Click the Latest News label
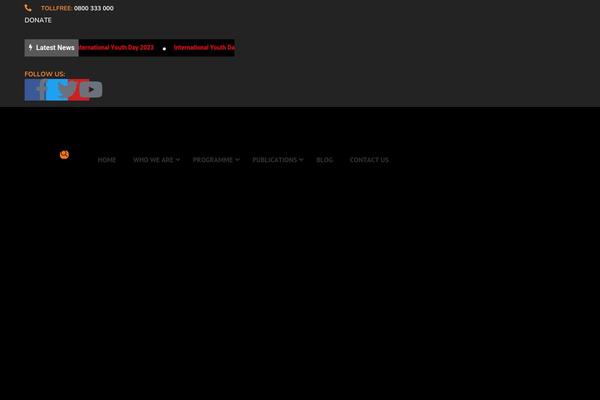The width and height of the screenshot is (600, 400). tap(52, 48)
